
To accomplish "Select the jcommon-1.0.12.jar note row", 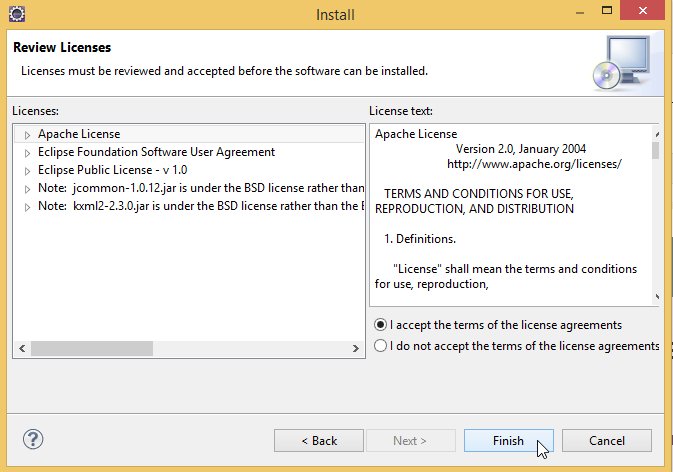I will pyautogui.click(x=189, y=188).
